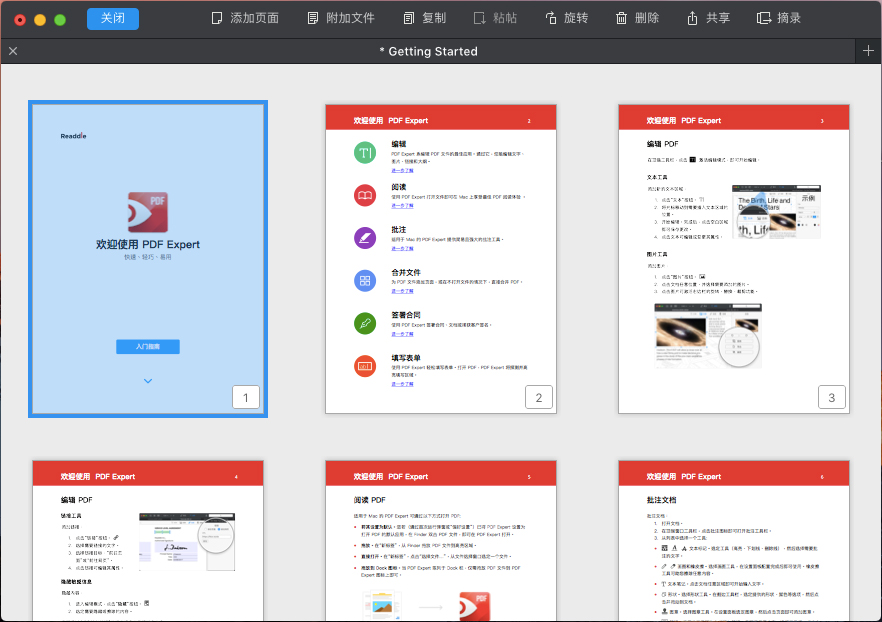Click the orange 填写表单 form icon on page 2
This screenshot has height=622, width=882.
[x=365, y=366]
